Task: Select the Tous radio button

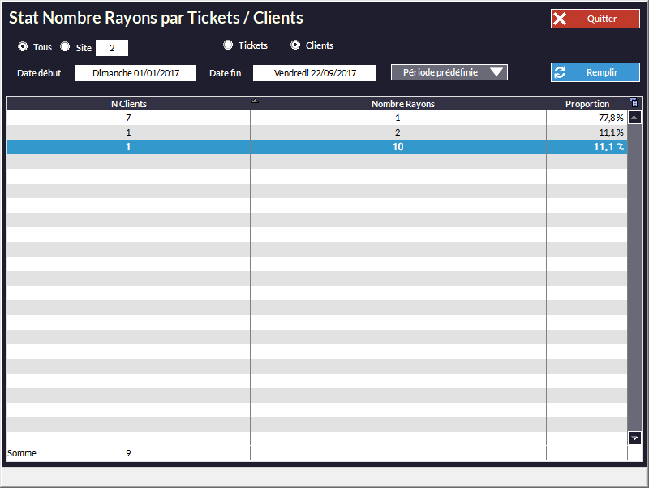Action: [x=23, y=46]
